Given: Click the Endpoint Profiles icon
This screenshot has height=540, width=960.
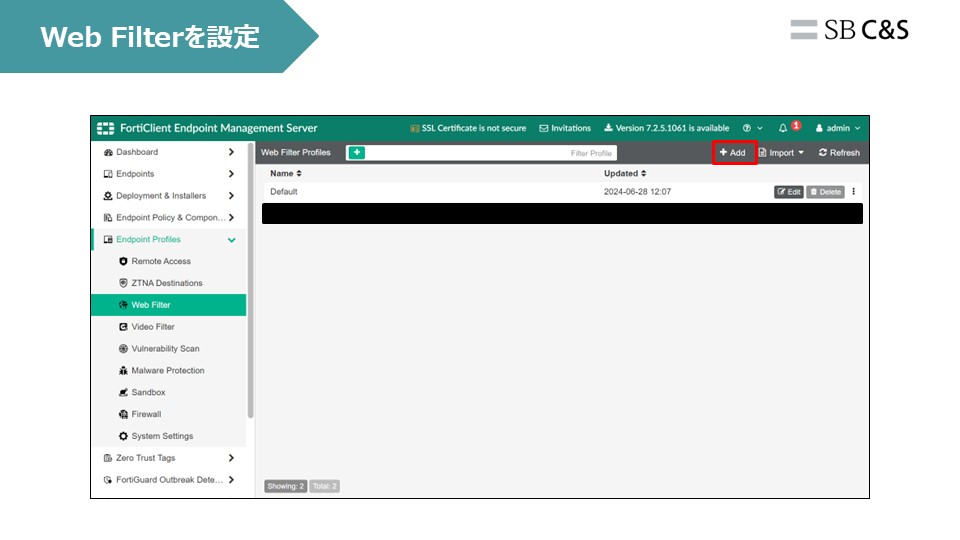Looking at the screenshot, I should 108,239.
